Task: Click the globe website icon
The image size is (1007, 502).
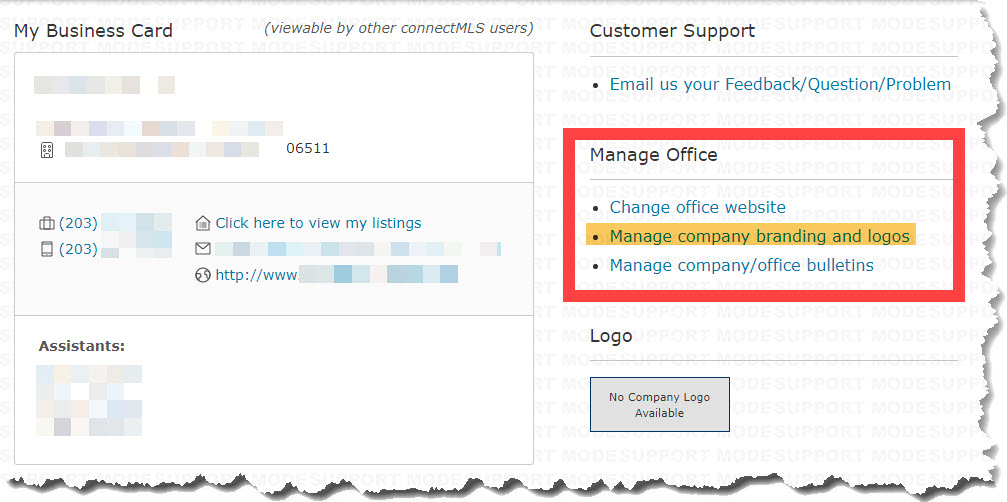Action: [x=203, y=275]
